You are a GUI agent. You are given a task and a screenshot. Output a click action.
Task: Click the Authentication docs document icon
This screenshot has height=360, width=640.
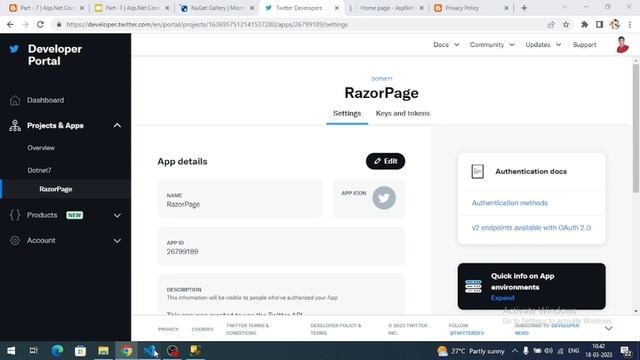(478, 171)
